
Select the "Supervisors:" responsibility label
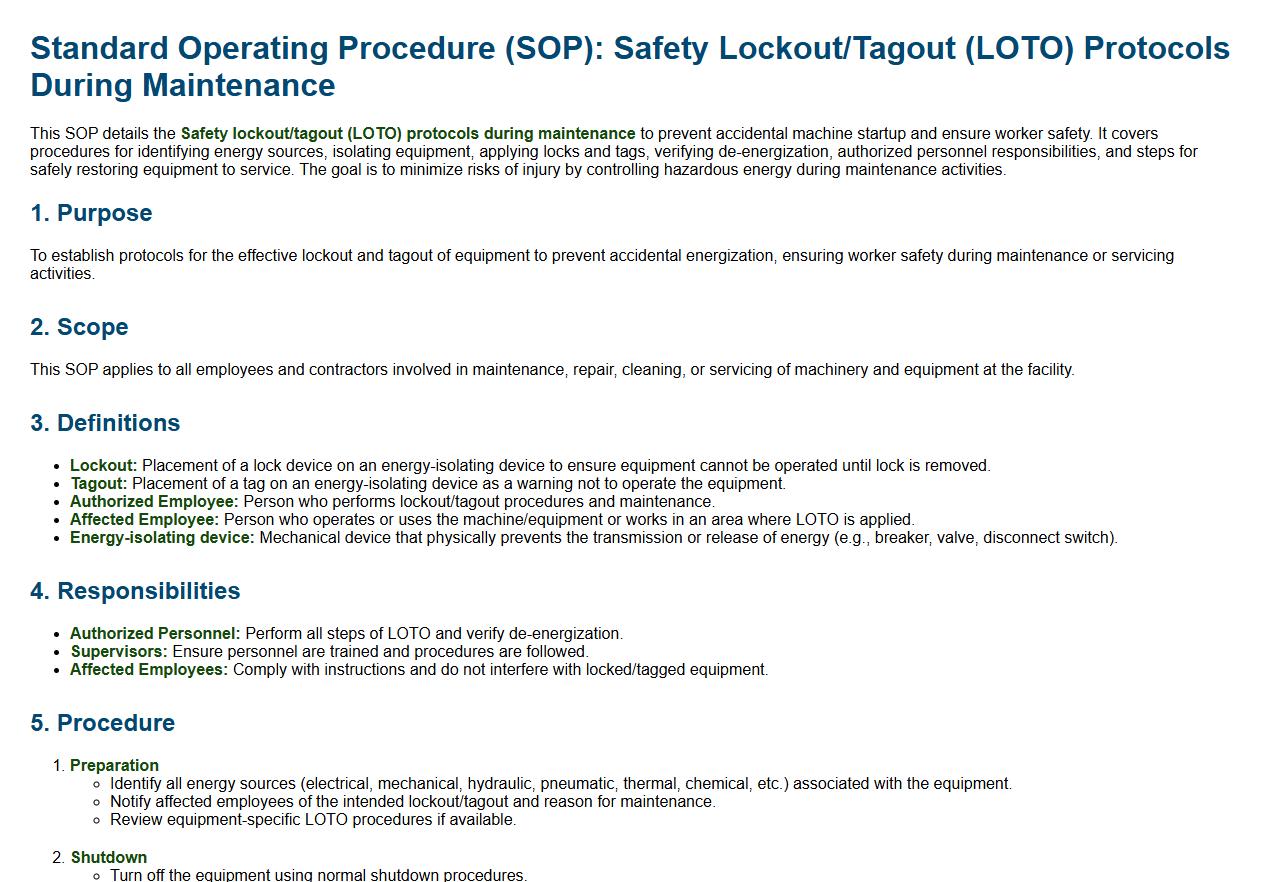(119, 652)
